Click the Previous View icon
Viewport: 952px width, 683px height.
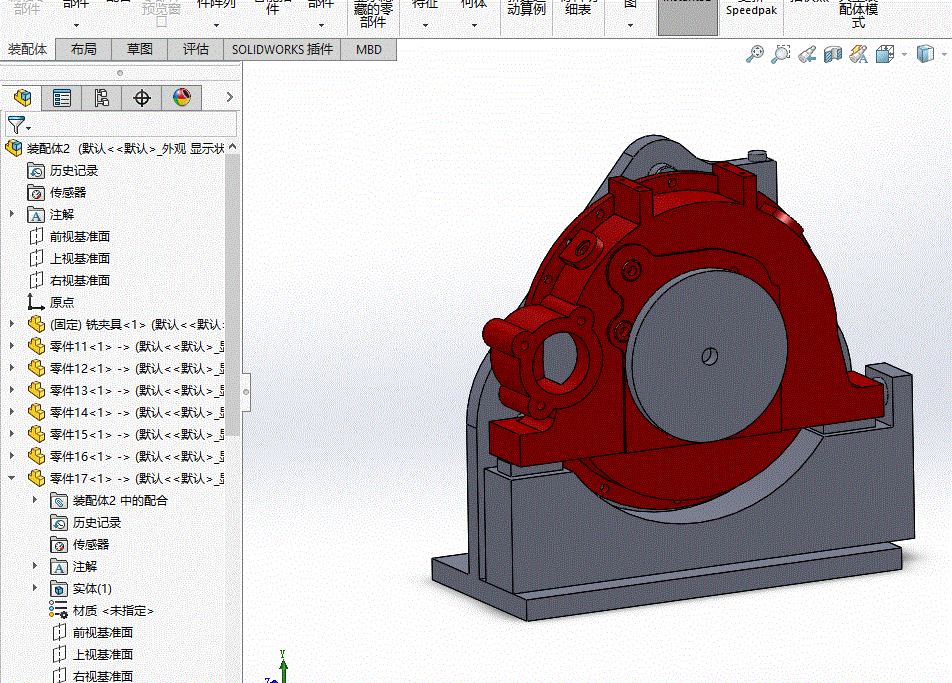[807, 55]
